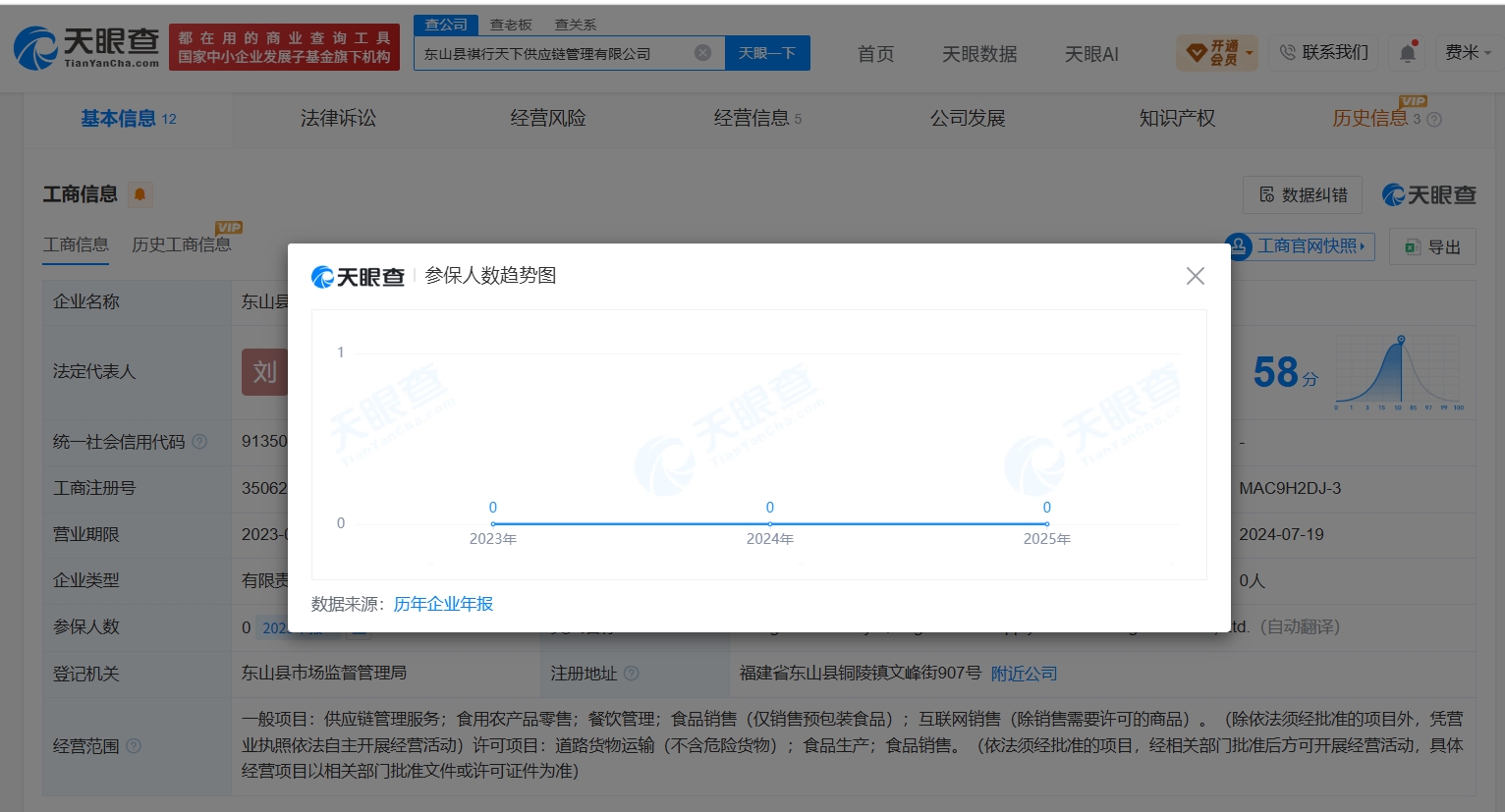The width and height of the screenshot is (1505, 812).
Task: Click the help icon beside 注册地址
Action: (x=632, y=674)
